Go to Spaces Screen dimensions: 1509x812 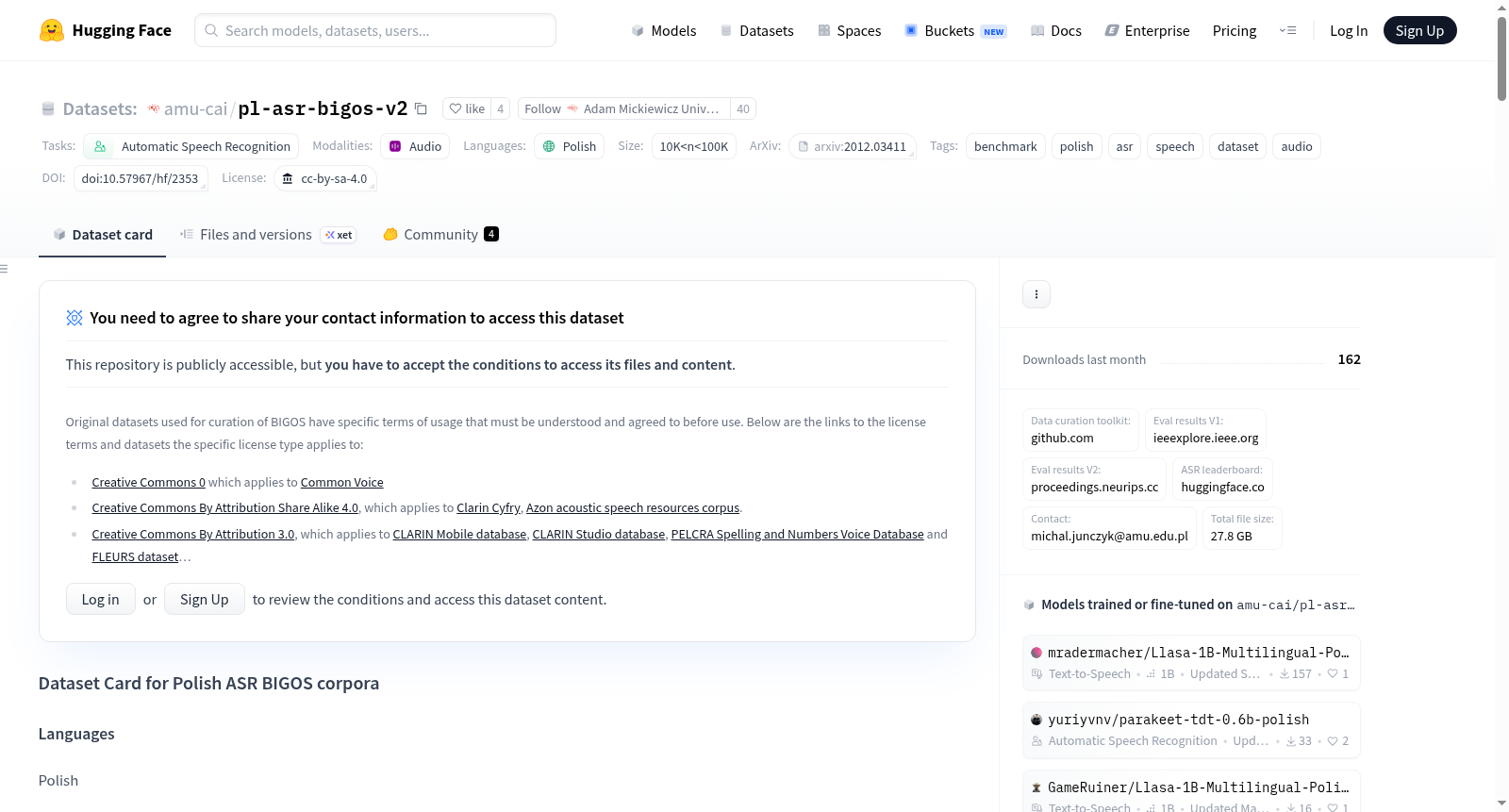tap(849, 30)
